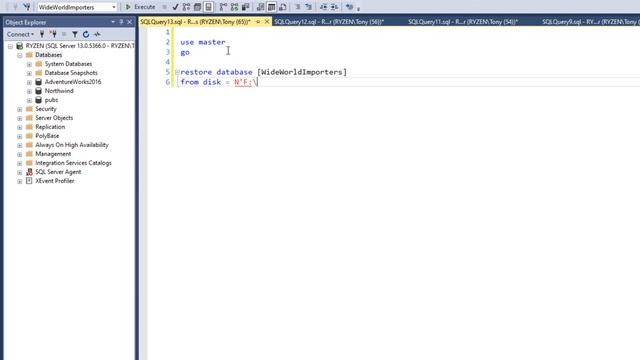
Task: Select the pubs database
Action: pyautogui.click(x=51, y=100)
